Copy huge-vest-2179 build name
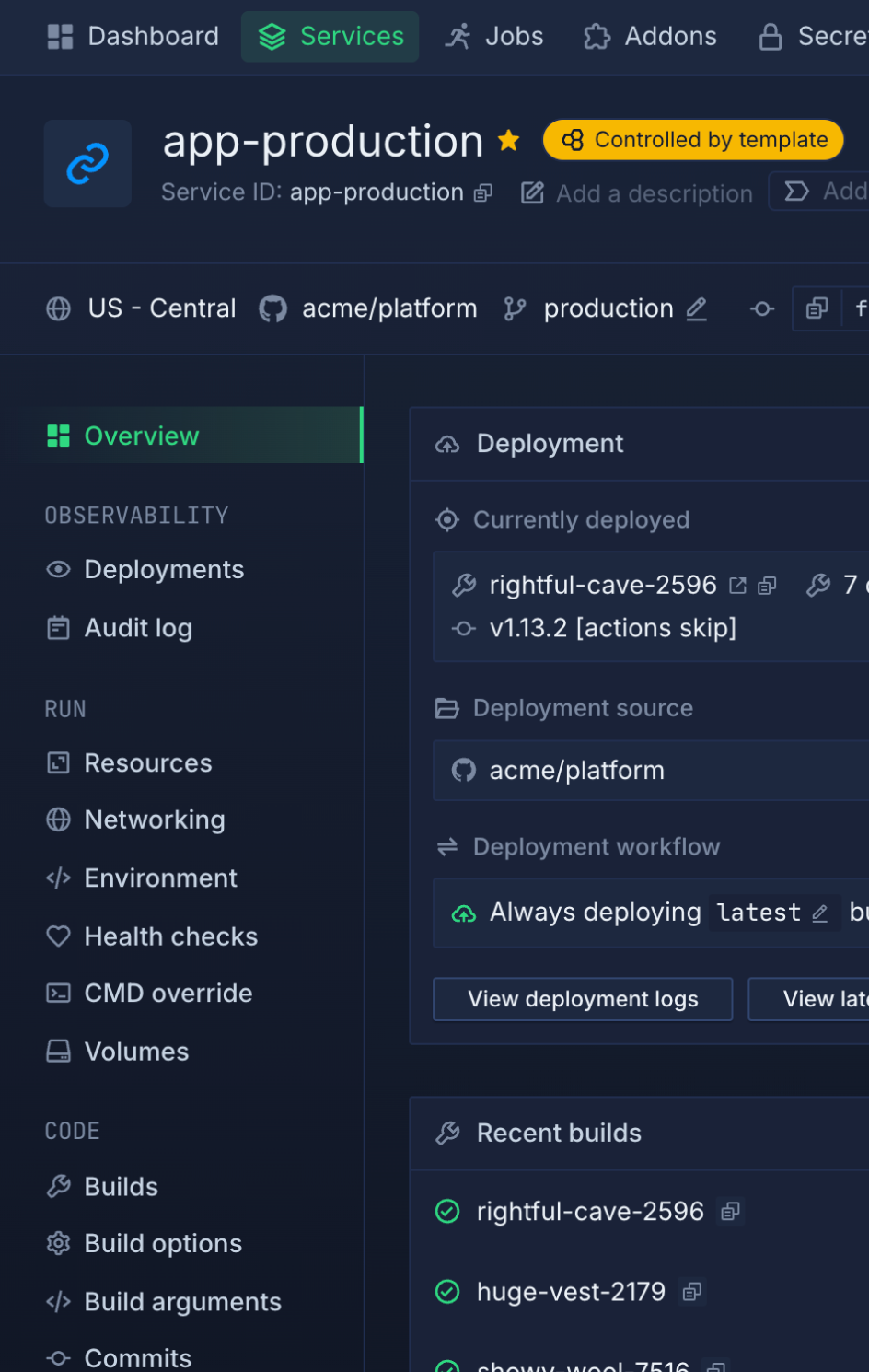This screenshot has width=869, height=1372. pyautogui.click(x=692, y=1293)
